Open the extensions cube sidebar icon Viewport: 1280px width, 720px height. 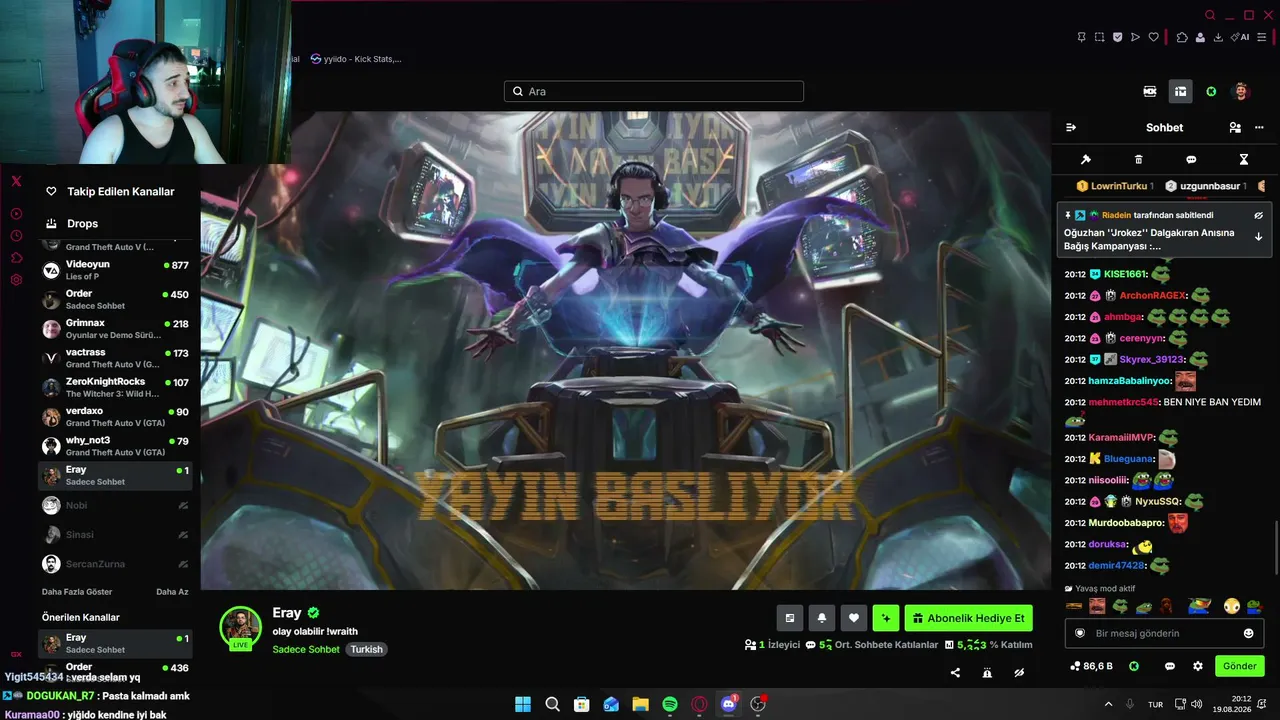click(16, 258)
